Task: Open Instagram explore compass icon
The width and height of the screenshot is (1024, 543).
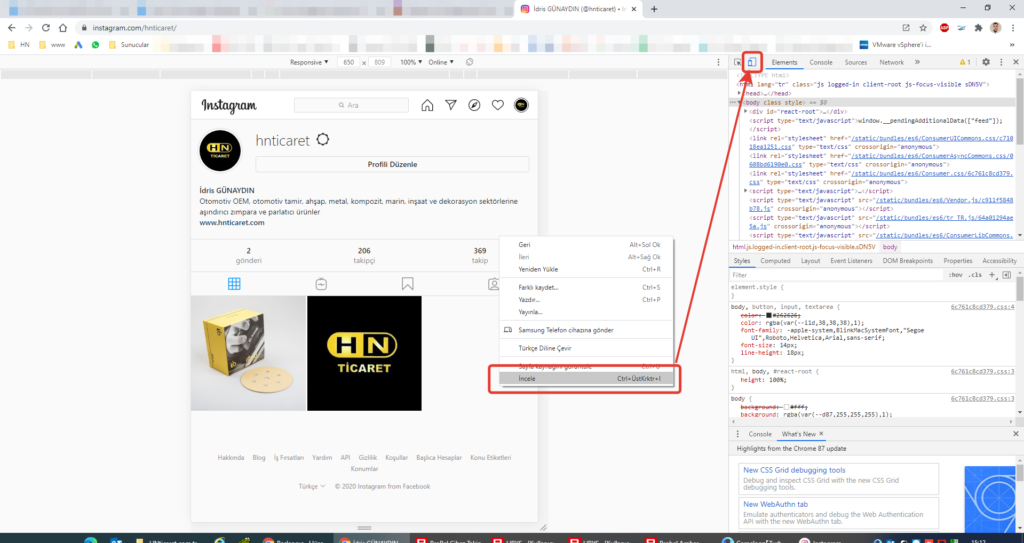Action: 474,105
